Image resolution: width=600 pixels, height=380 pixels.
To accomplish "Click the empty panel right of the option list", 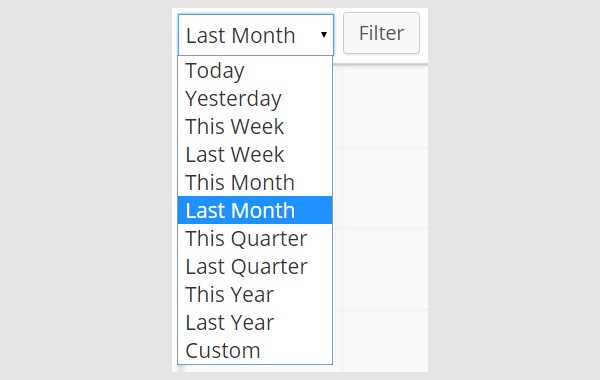I will pos(380,218).
